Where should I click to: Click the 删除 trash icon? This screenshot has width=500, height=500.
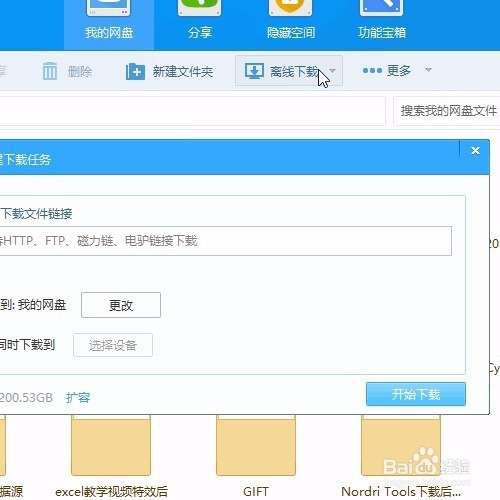pyautogui.click(x=50, y=71)
